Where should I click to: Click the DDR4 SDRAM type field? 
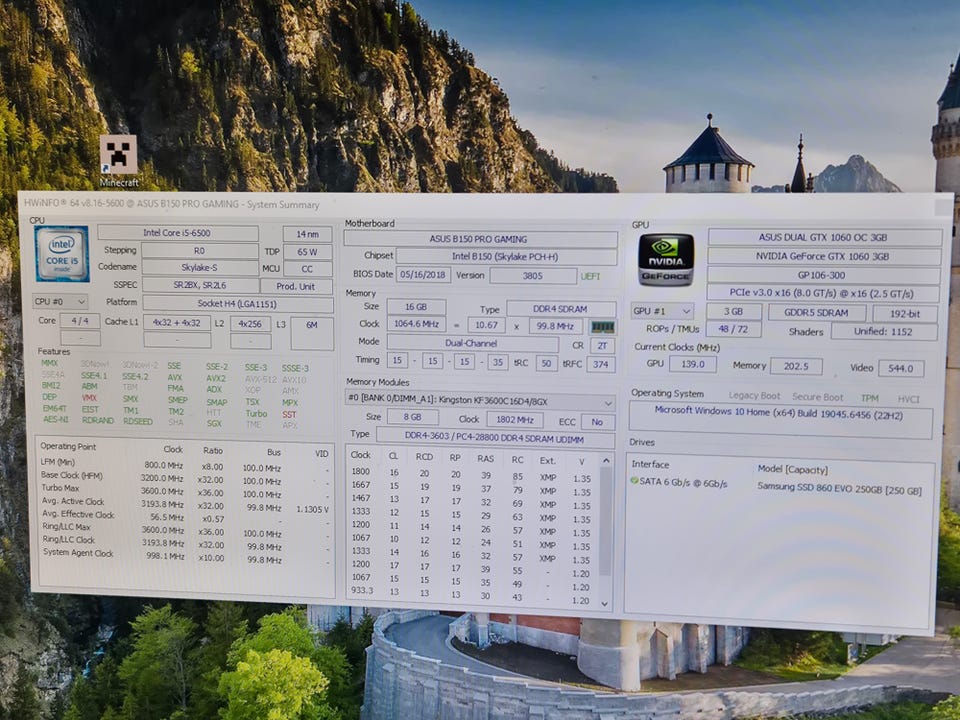pyautogui.click(x=561, y=309)
